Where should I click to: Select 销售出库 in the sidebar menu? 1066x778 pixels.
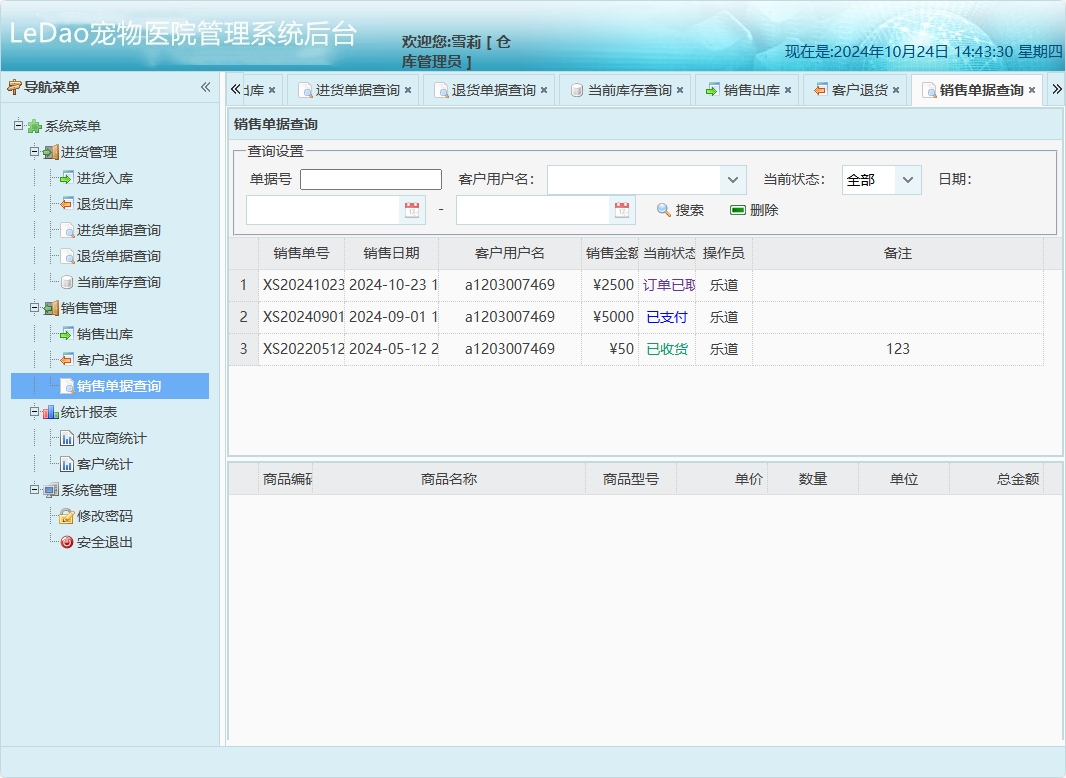pos(85,333)
